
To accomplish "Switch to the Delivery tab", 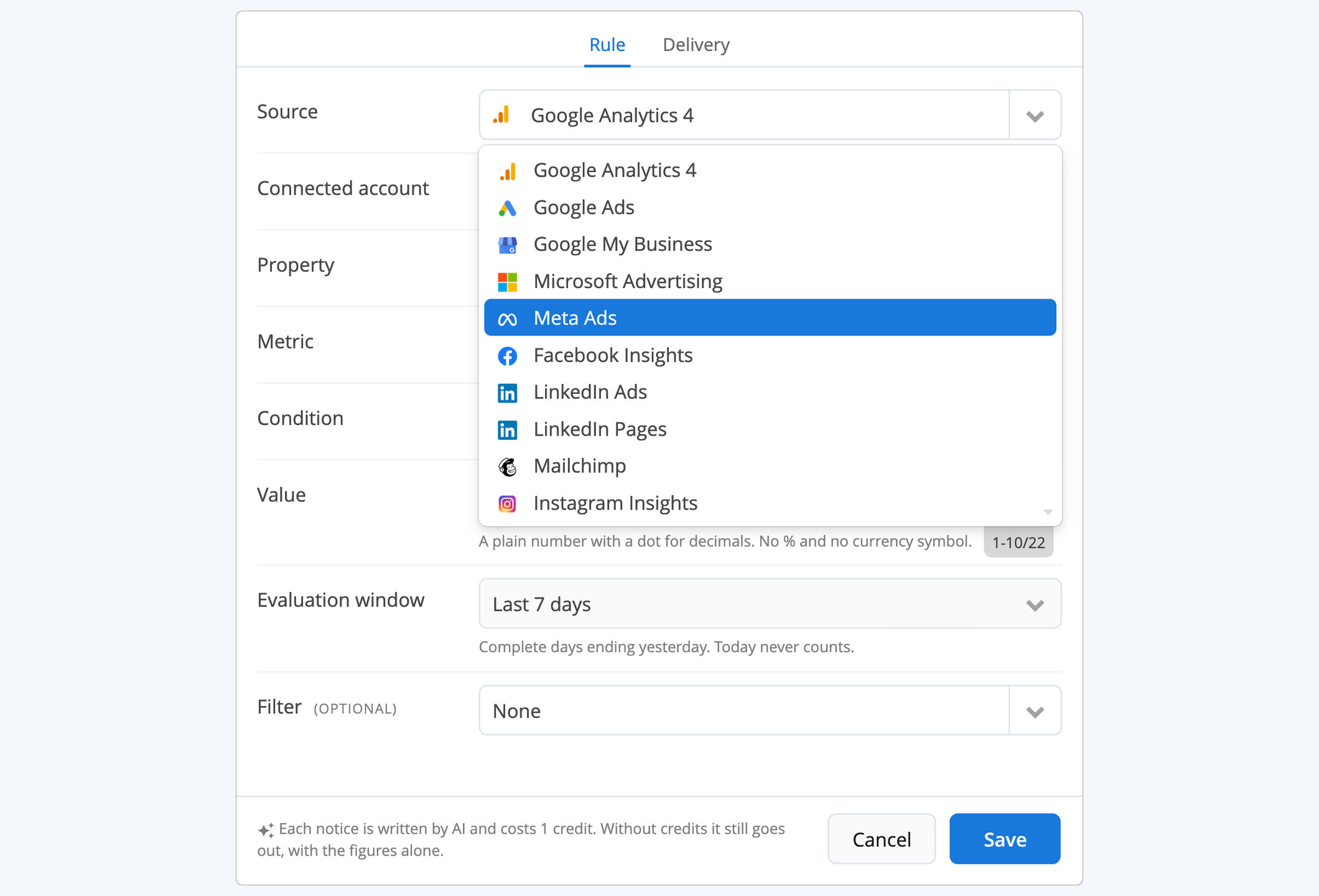I will click(x=696, y=45).
